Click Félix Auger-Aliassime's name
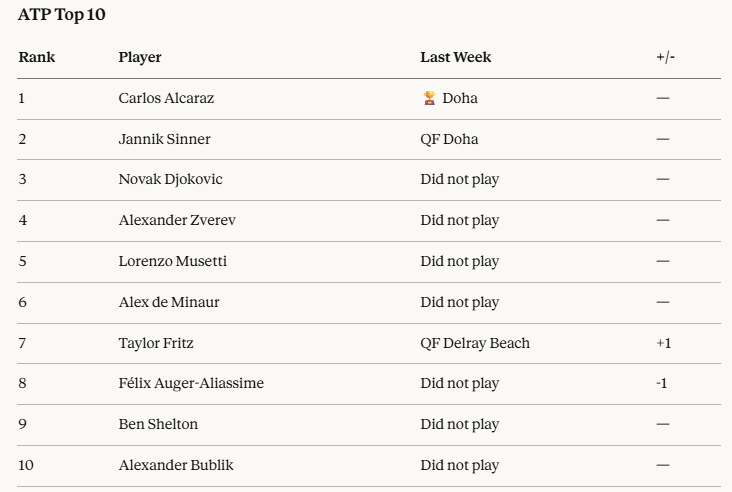 [x=191, y=383]
